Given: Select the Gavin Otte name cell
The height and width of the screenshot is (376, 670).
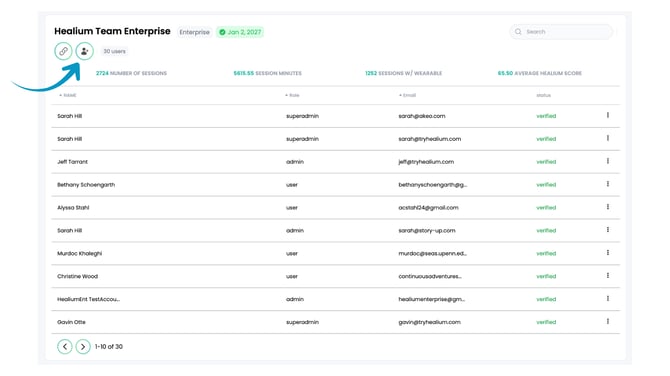Looking at the screenshot, I should point(71,322).
